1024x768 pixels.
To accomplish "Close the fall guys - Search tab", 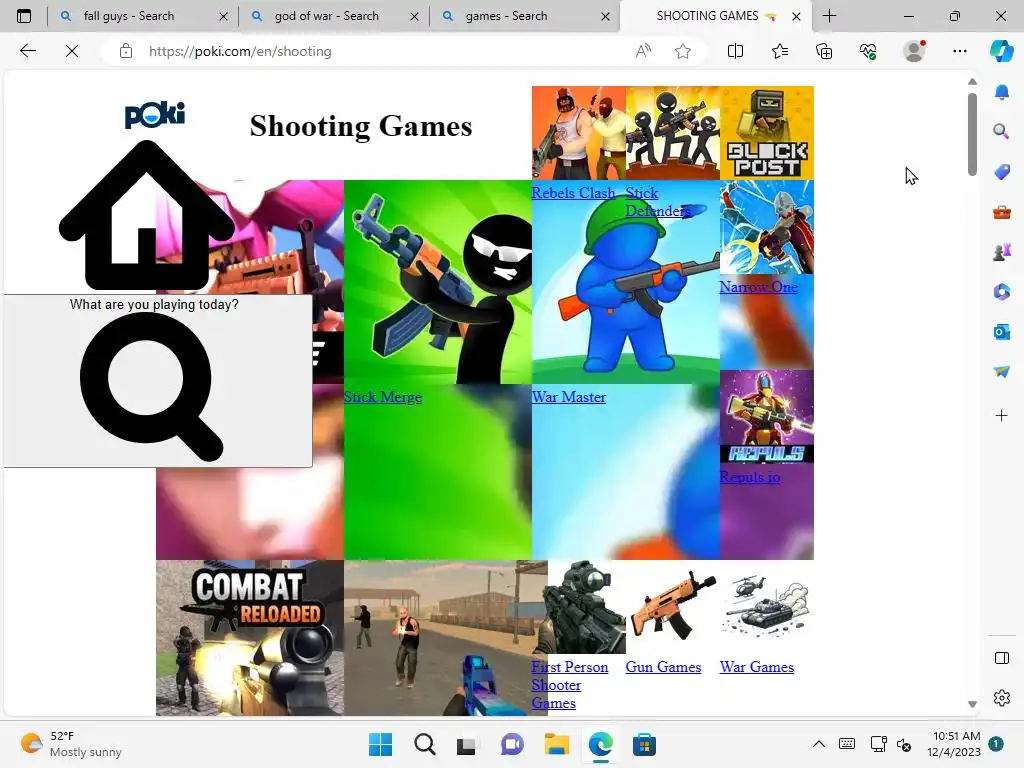I will point(223,16).
